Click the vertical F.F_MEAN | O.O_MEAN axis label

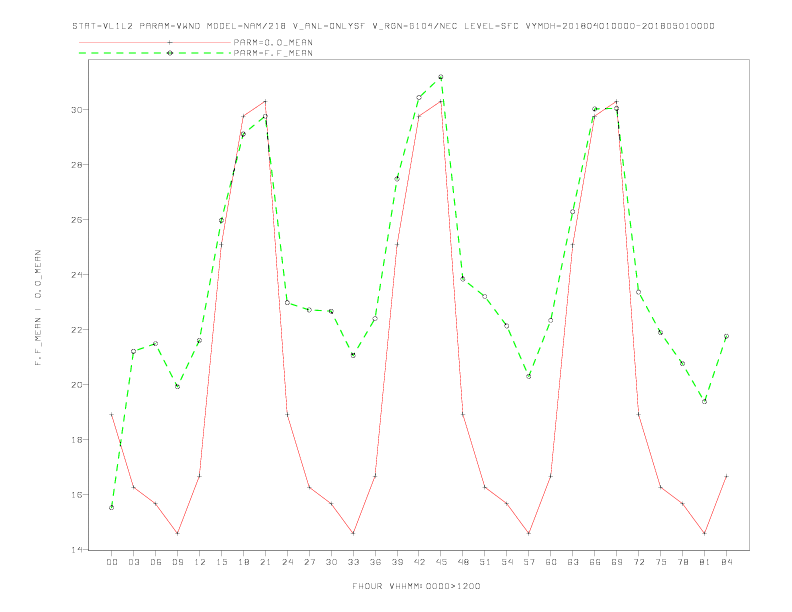coord(38,308)
